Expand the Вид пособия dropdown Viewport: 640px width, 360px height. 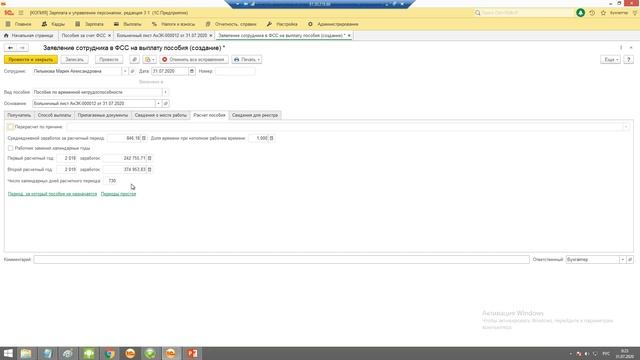click(x=165, y=92)
